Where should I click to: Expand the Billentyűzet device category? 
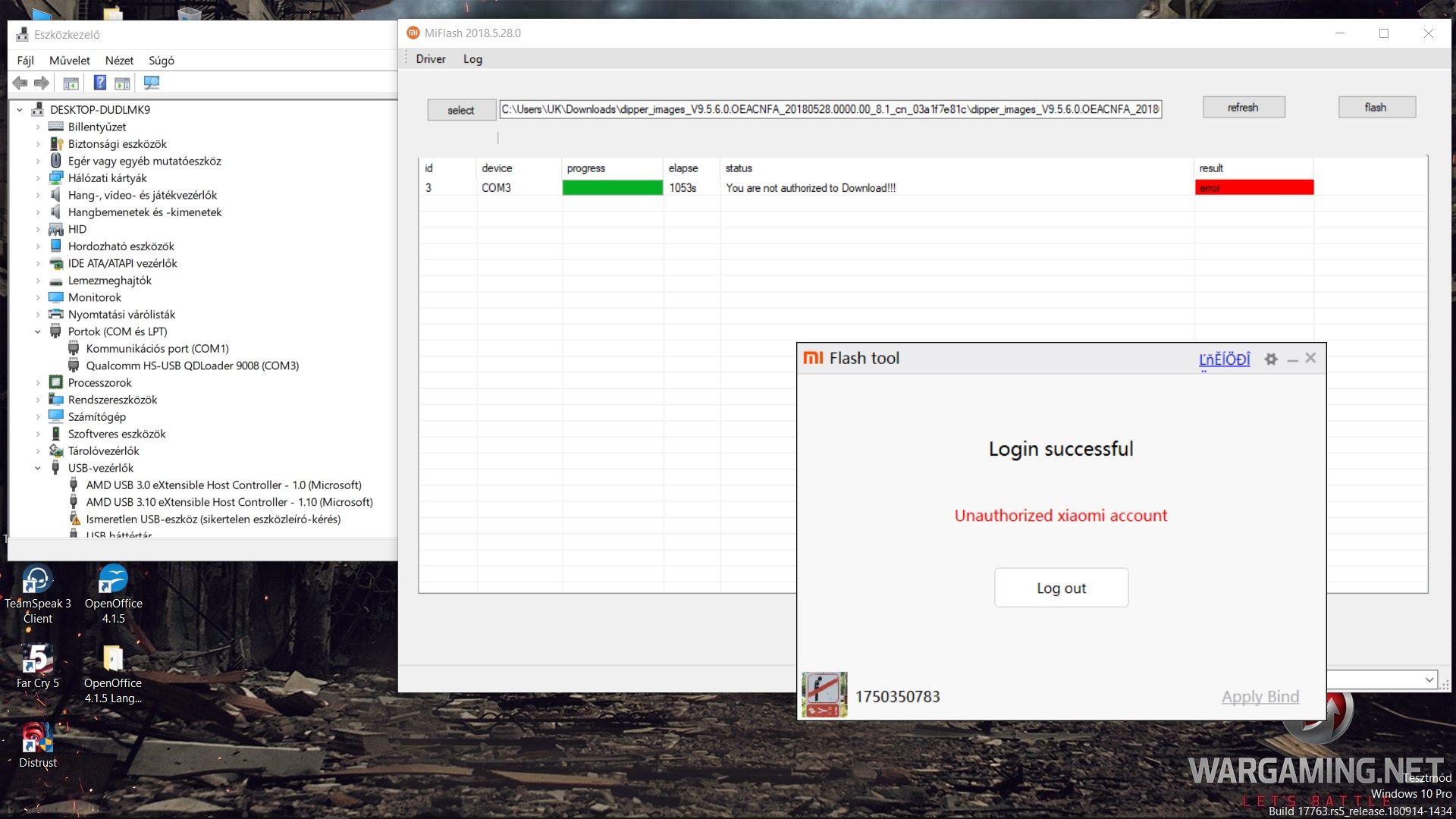(38, 127)
